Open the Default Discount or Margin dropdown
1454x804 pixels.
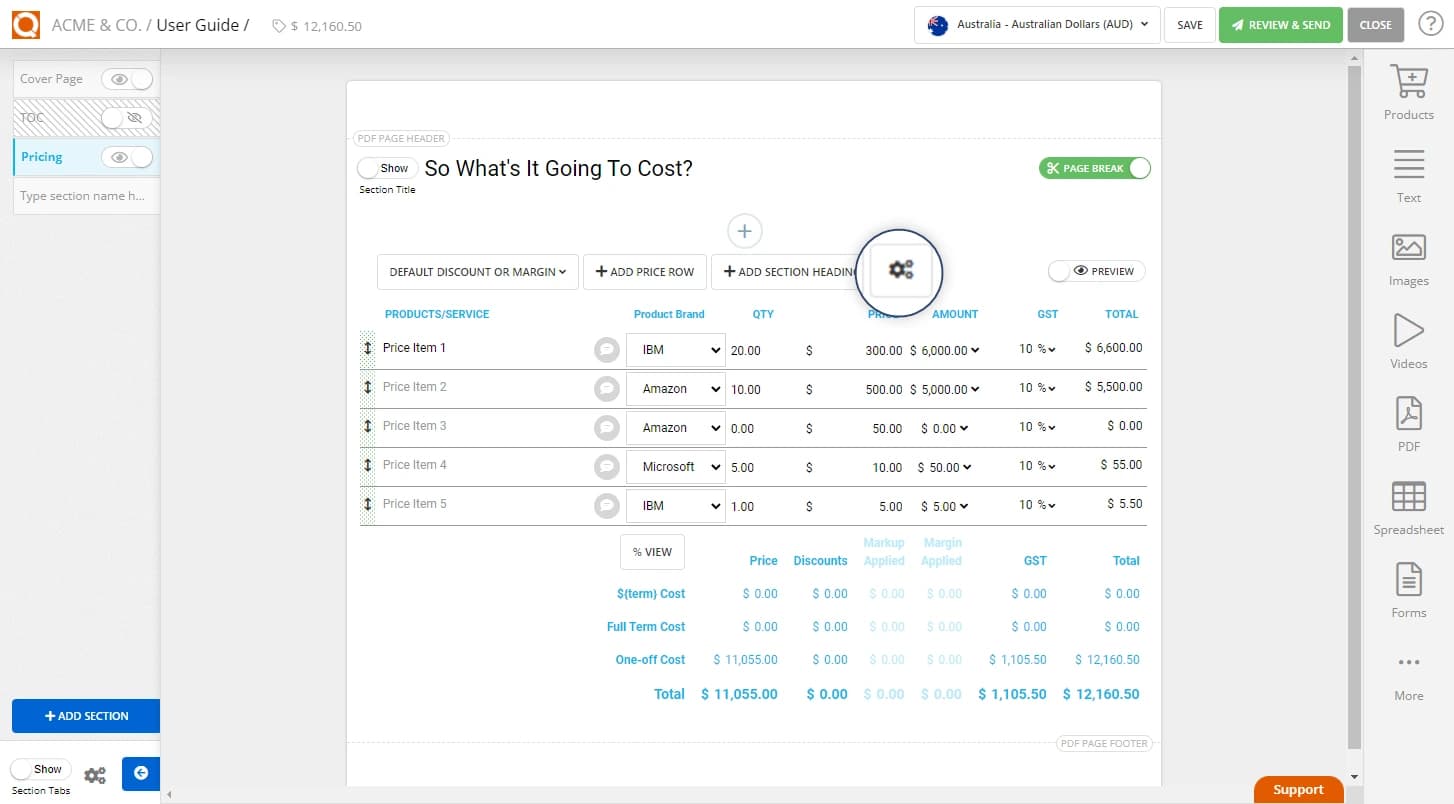tap(477, 271)
